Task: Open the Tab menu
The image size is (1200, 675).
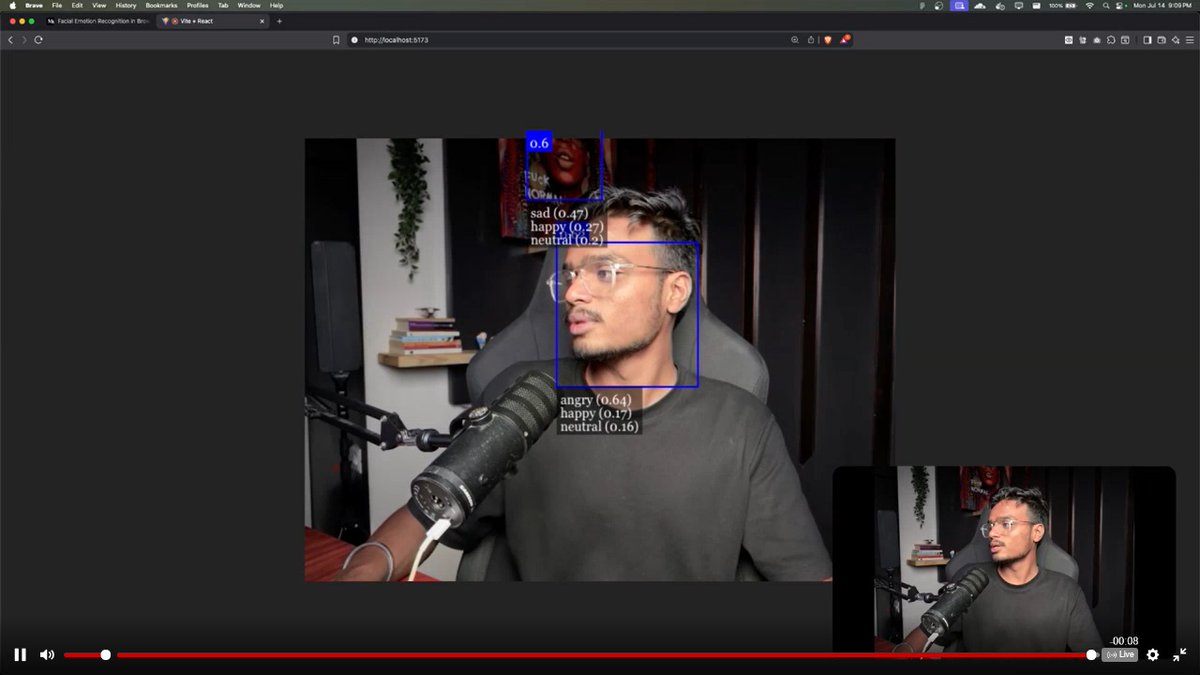Action: click(223, 5)
